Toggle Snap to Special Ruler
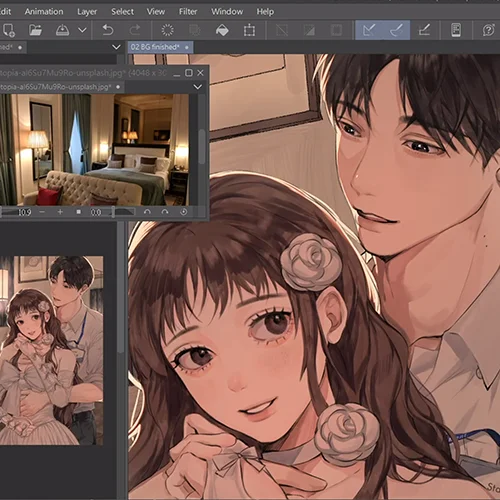The width and height of the screenshot is (500, 500). (x=396, y=30)
